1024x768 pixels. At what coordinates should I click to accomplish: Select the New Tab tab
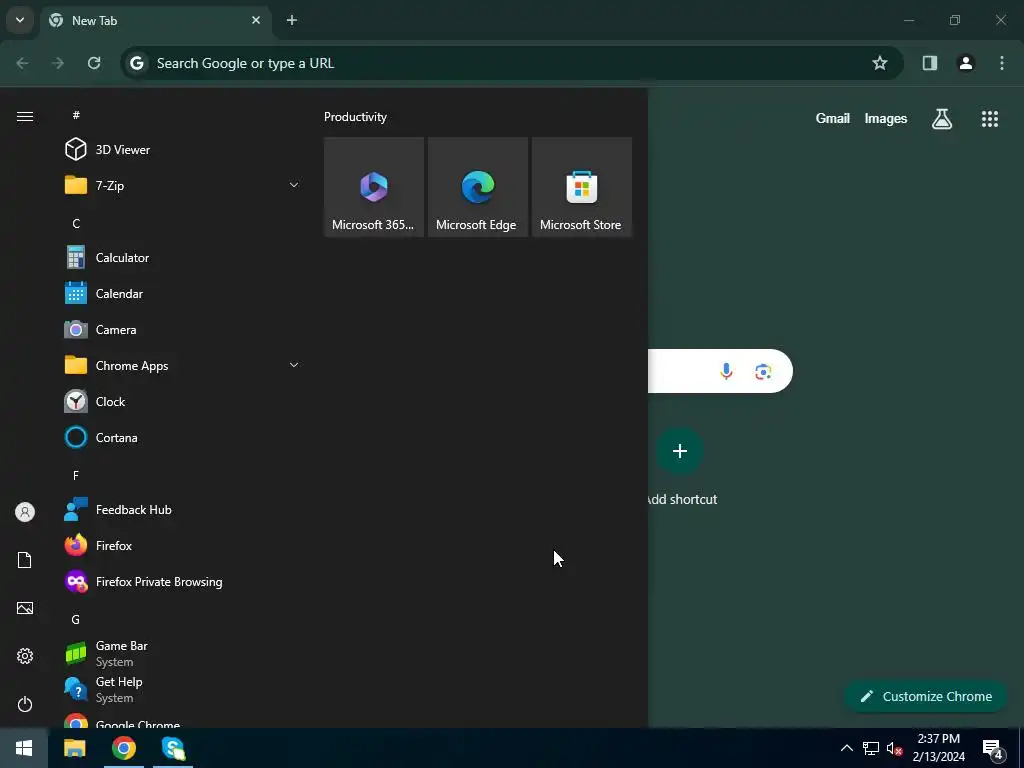pyautogui.click(x=155, y=20)
